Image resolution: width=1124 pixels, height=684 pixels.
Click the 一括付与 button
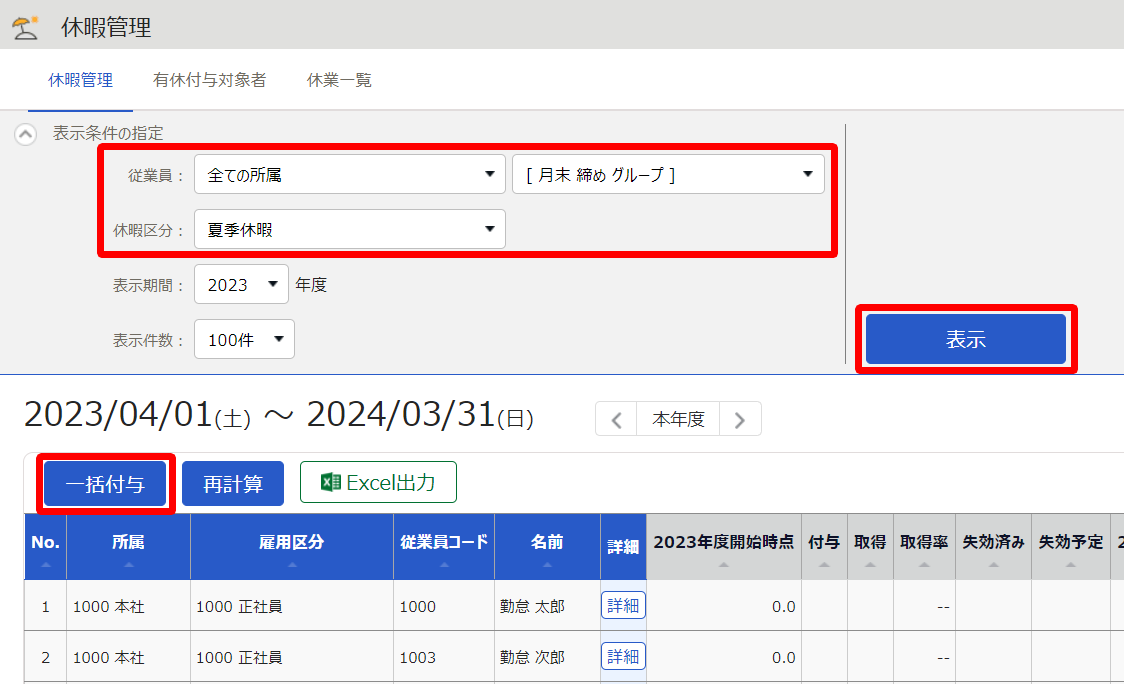pos(105,484)
